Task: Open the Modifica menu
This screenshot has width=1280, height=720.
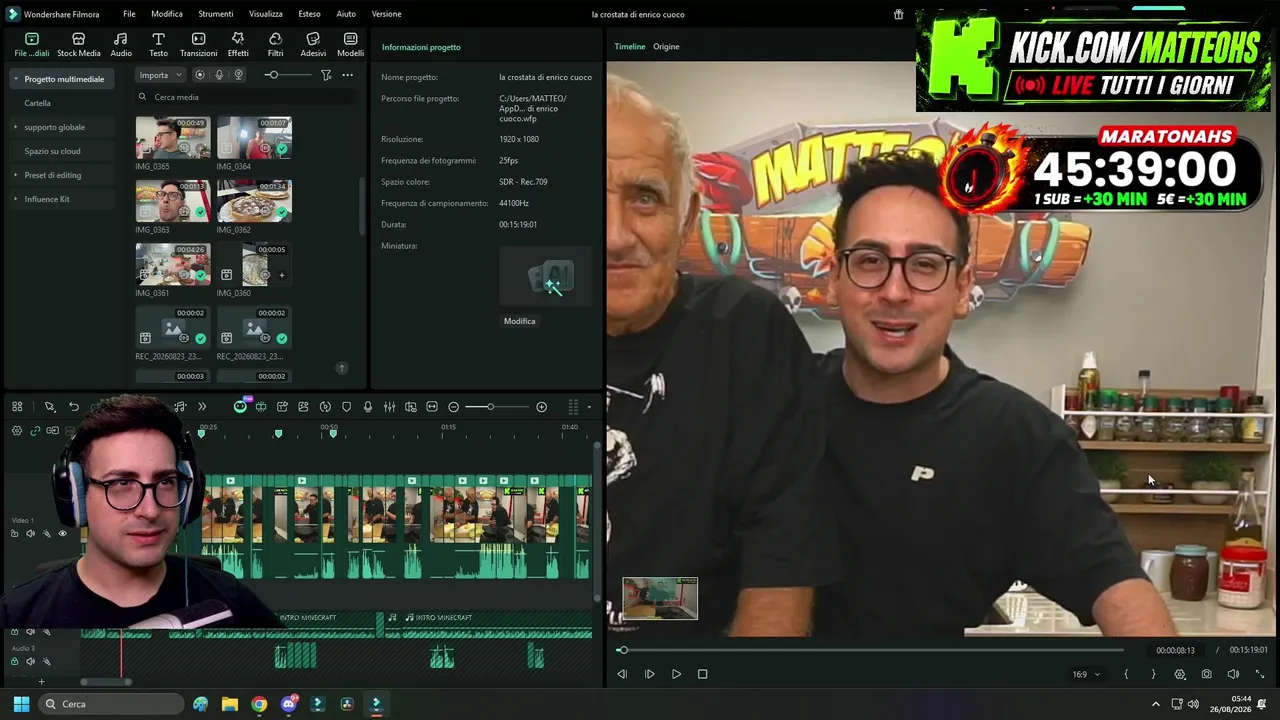Action: click(167, 14)
